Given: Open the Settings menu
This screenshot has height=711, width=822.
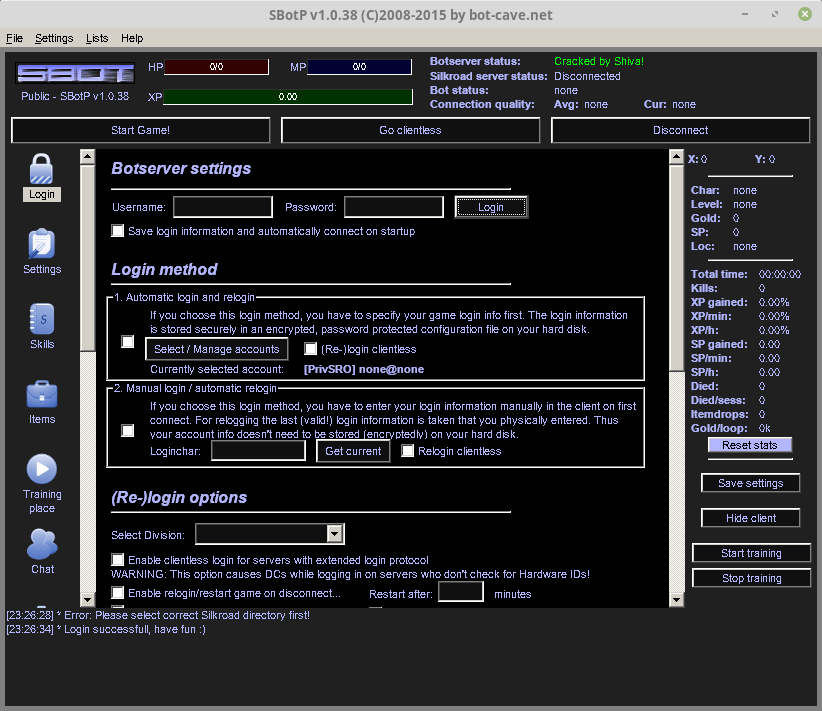Looking at the screenshot, I should 54,38.
